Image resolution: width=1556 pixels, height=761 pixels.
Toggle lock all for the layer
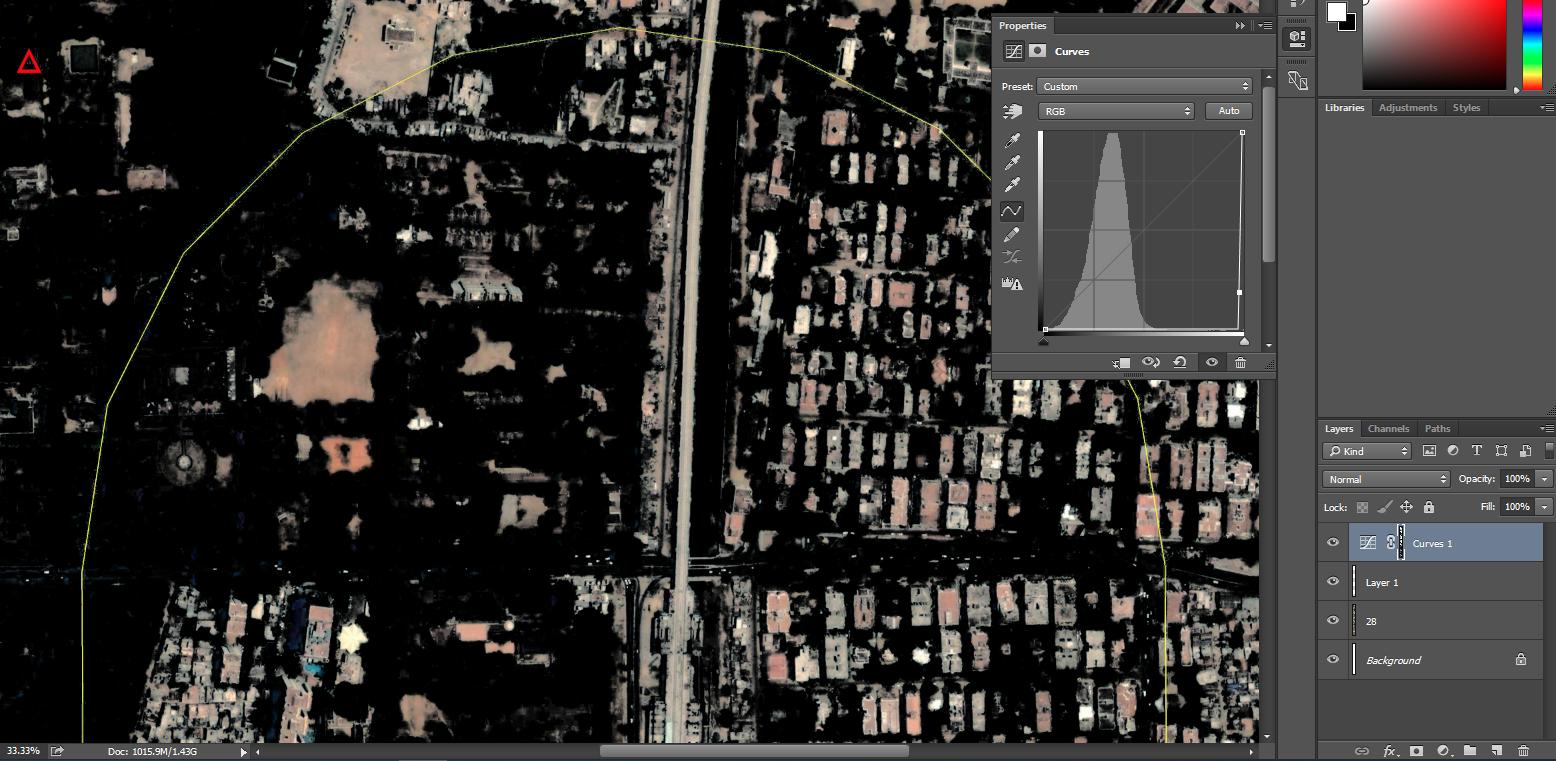pos(1429,507)
